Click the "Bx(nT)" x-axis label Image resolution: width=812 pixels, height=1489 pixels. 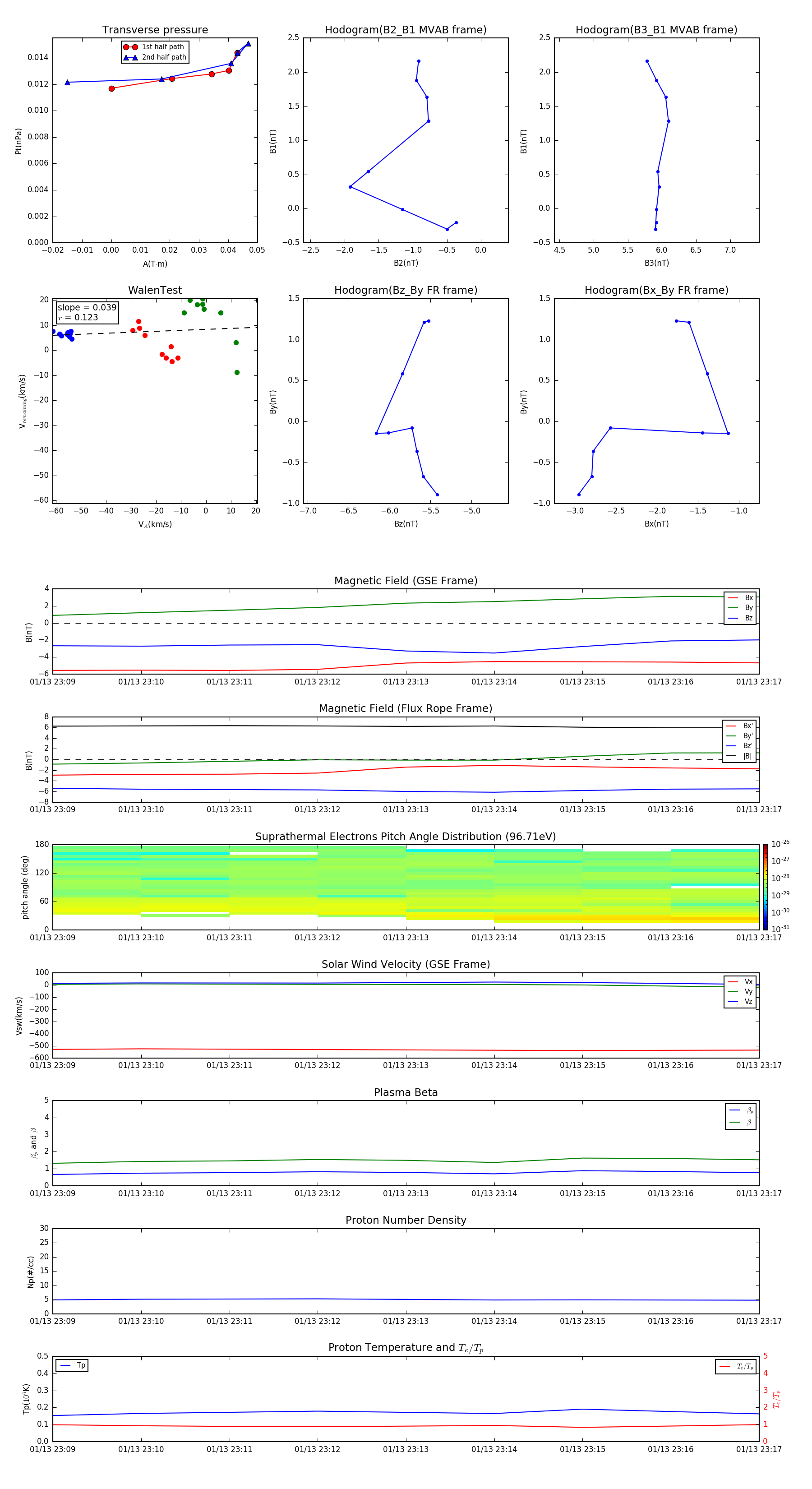[x=656, y=524]
